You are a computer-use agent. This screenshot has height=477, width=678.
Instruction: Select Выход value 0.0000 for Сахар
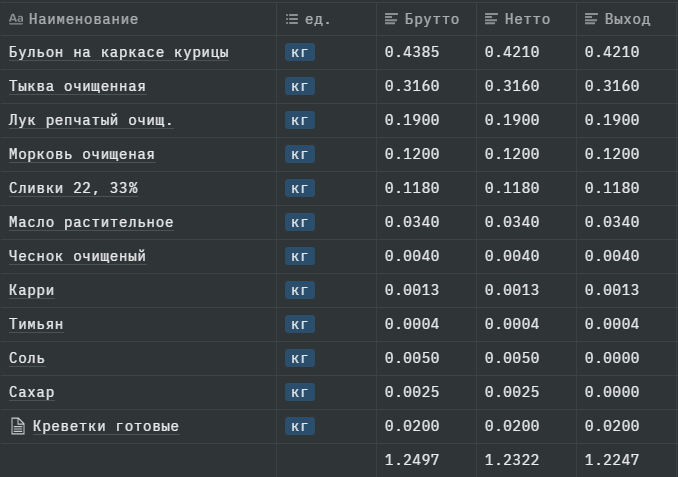[612, 392]
